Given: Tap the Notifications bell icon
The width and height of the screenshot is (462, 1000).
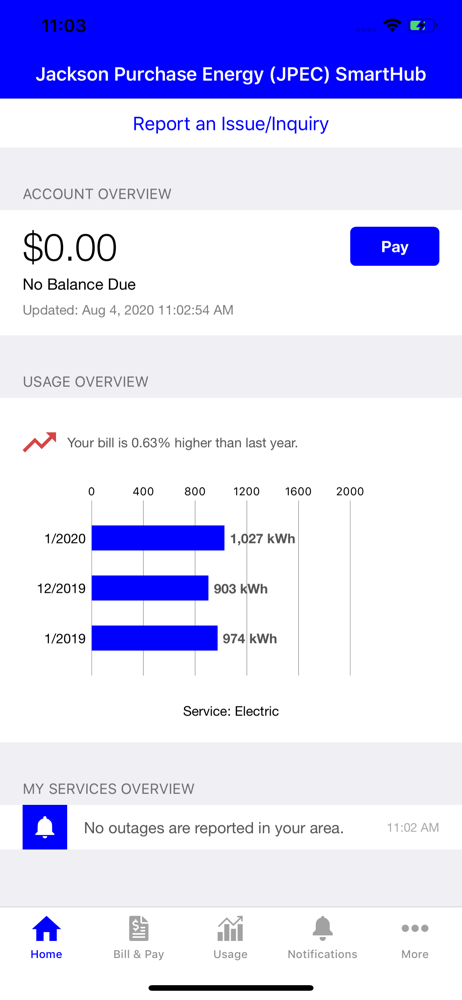Looking at the screenshot, I should coord(322,928).
